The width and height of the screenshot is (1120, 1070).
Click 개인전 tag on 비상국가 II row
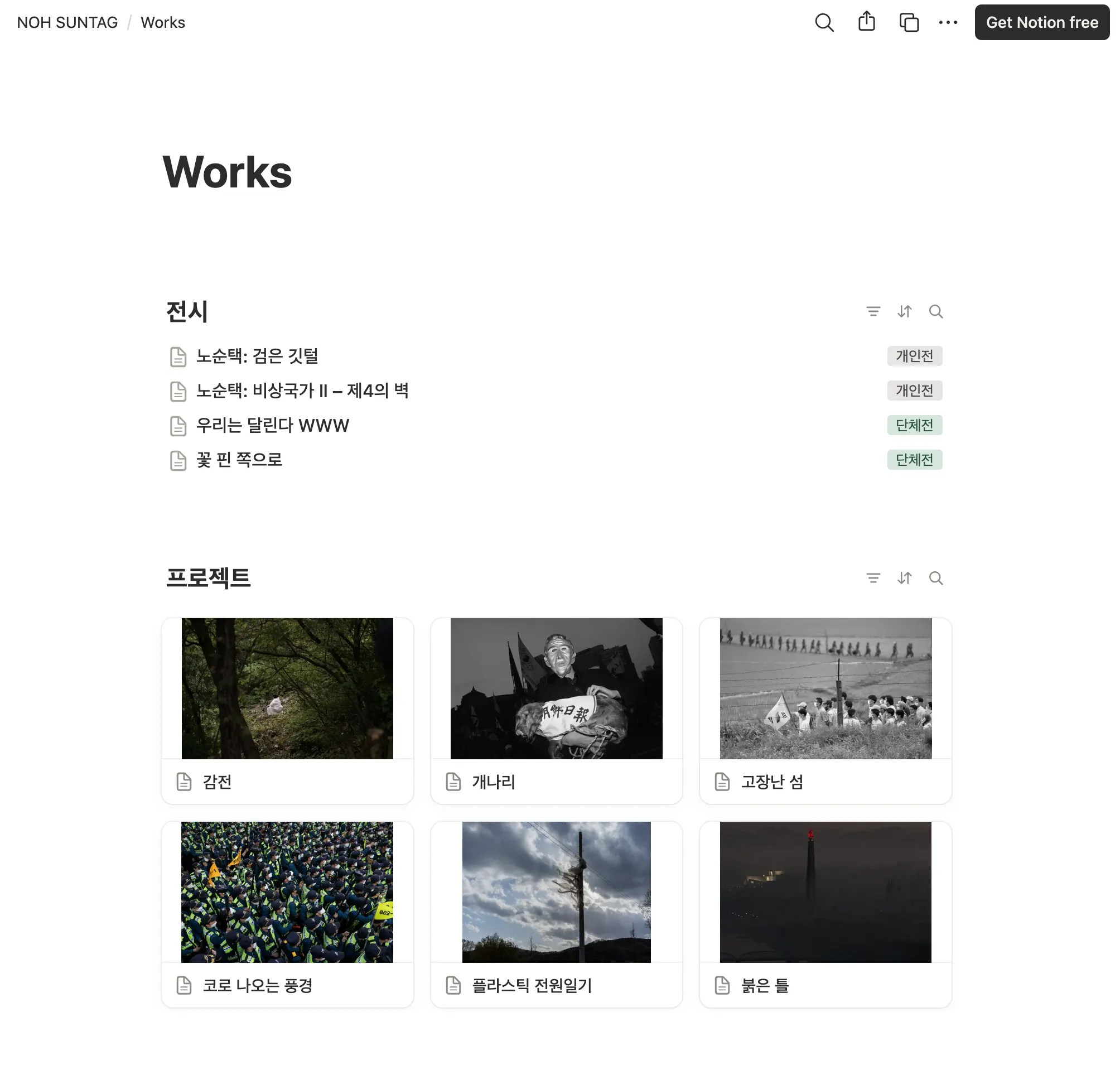914,390
